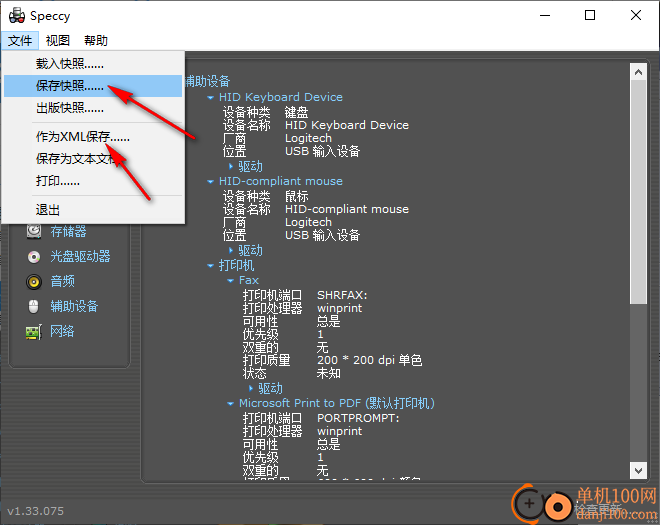This screenshot has height=525, width=660.
Task: Click the 辅助设备 heading in content pane
Action: [207, 81]
